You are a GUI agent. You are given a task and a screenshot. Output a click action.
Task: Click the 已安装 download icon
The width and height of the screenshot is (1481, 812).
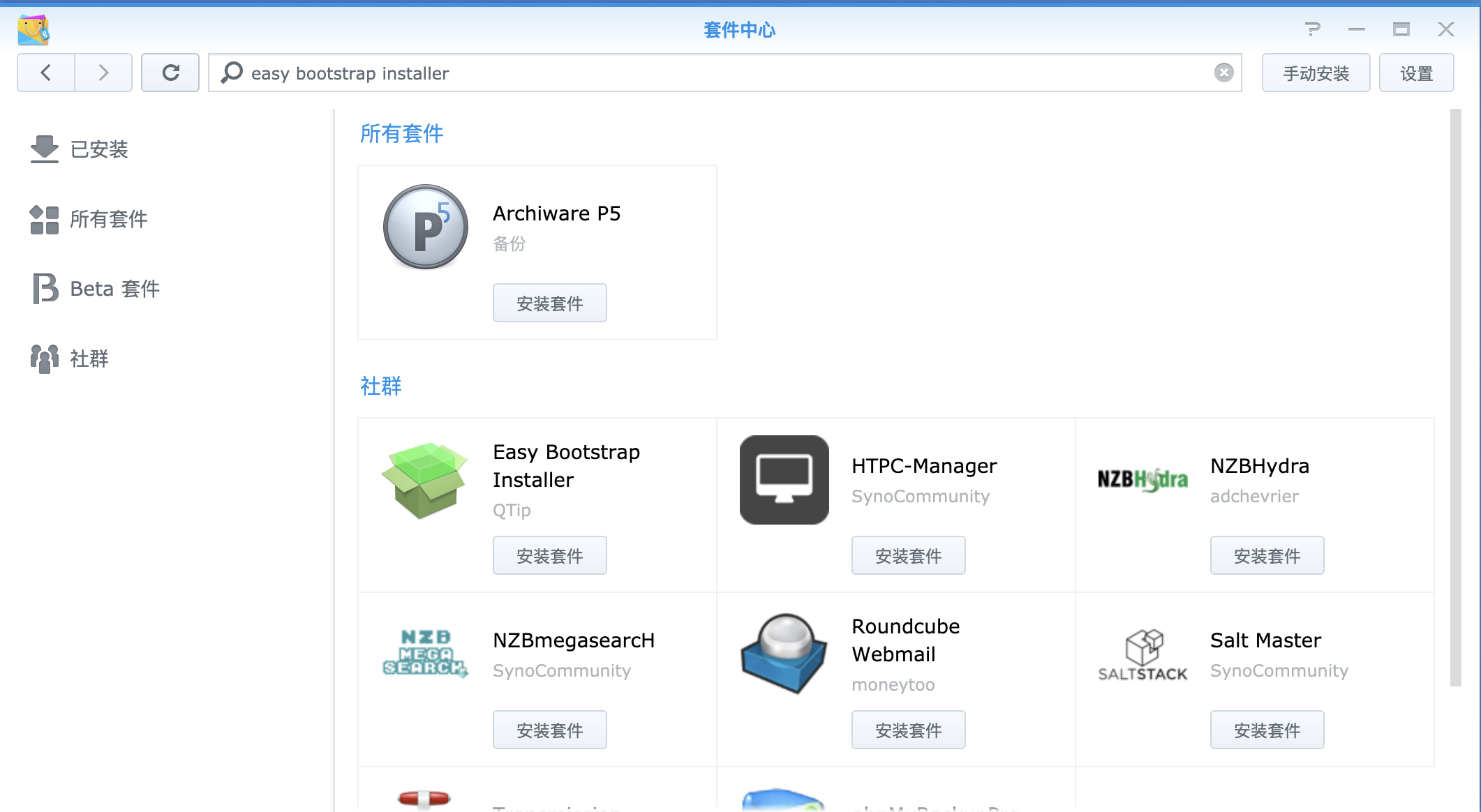(x=45, y=149)
